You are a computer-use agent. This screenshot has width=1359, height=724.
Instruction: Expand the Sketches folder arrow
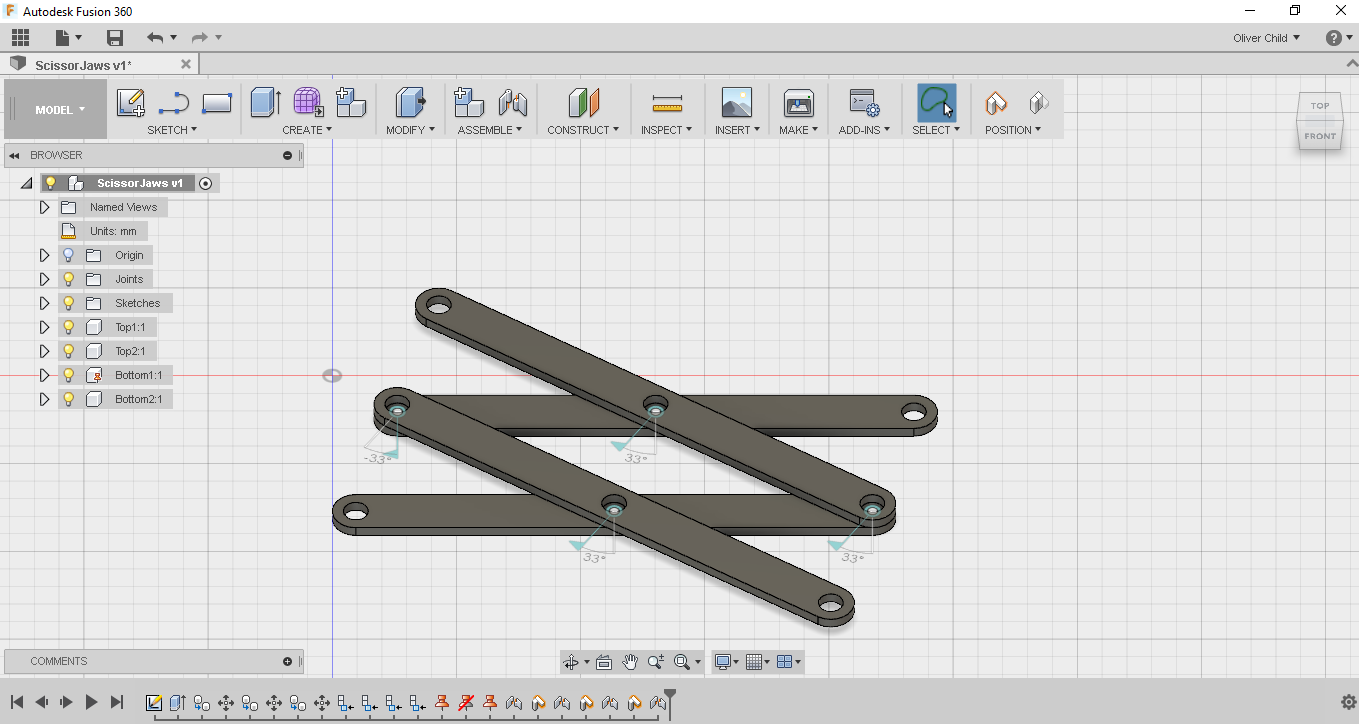point(44,303)
